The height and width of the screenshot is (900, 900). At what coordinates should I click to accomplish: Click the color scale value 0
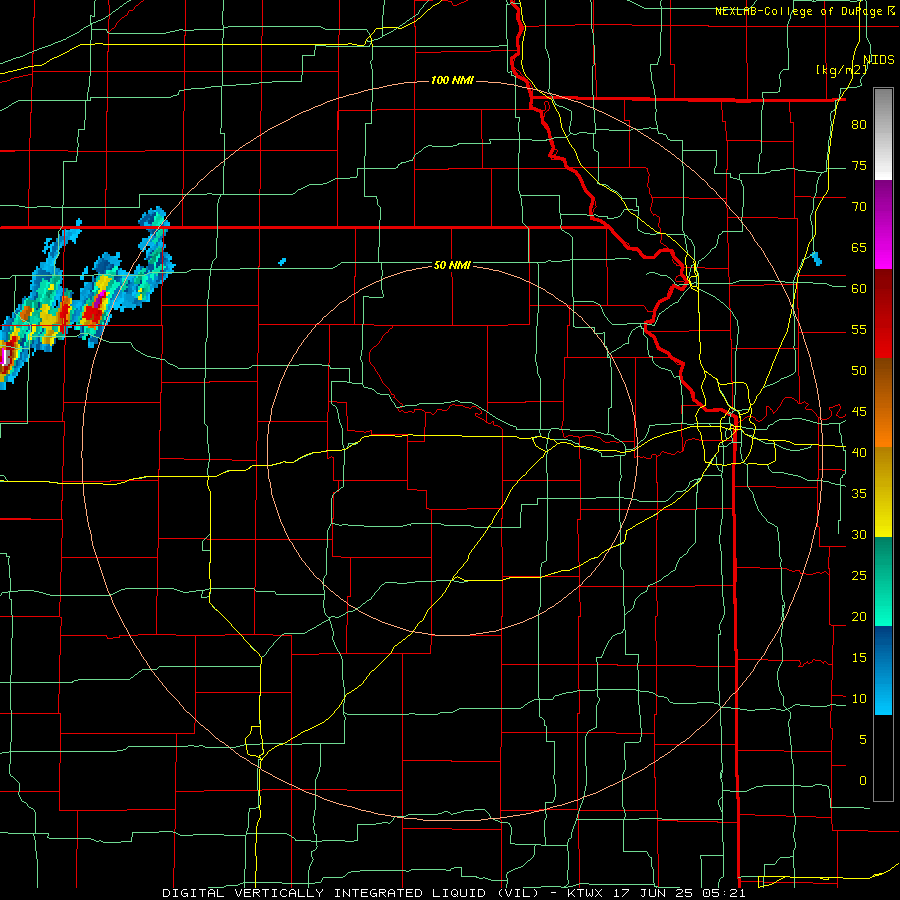863,781
